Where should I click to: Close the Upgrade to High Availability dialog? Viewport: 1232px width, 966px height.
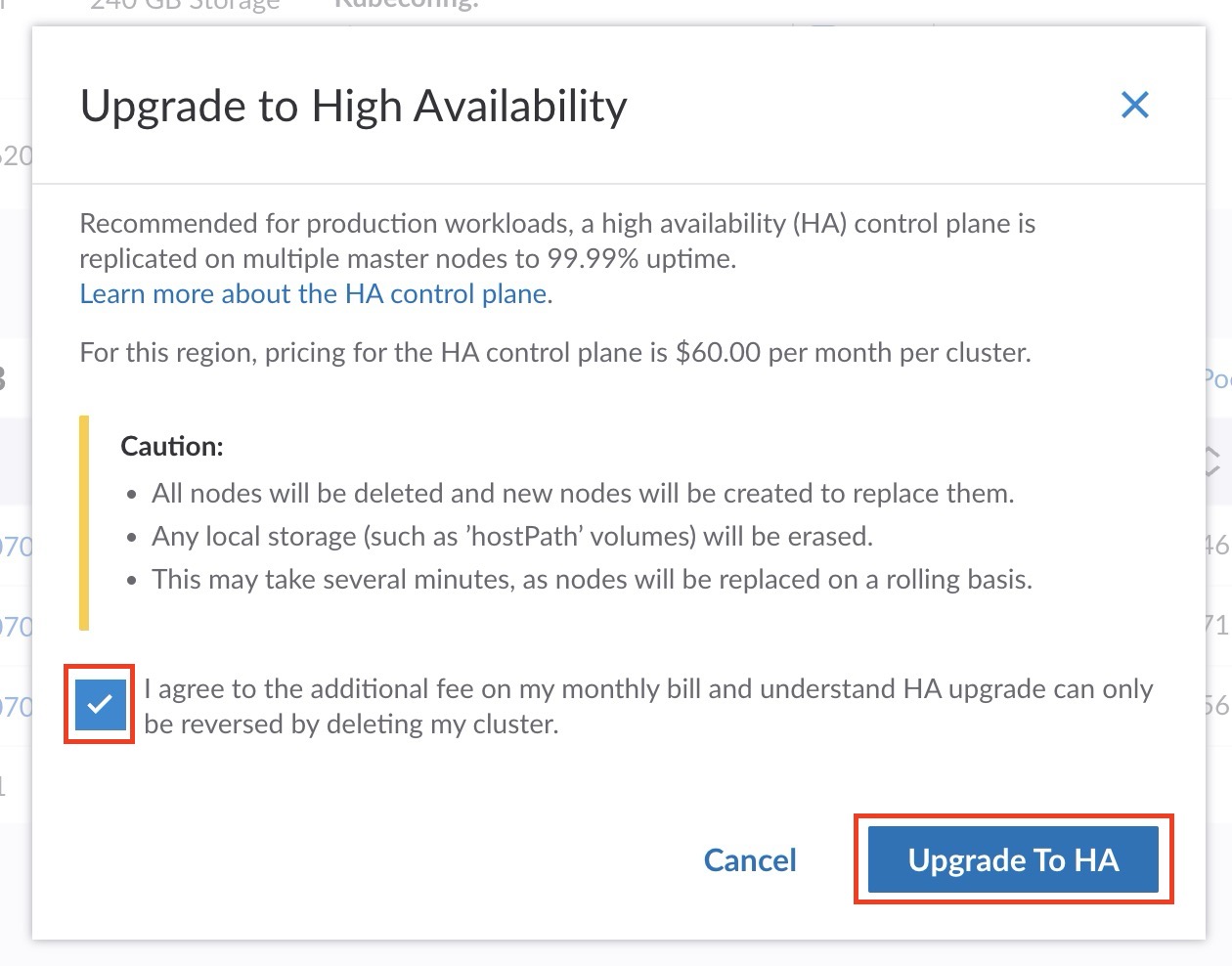tap(1134, 105)
